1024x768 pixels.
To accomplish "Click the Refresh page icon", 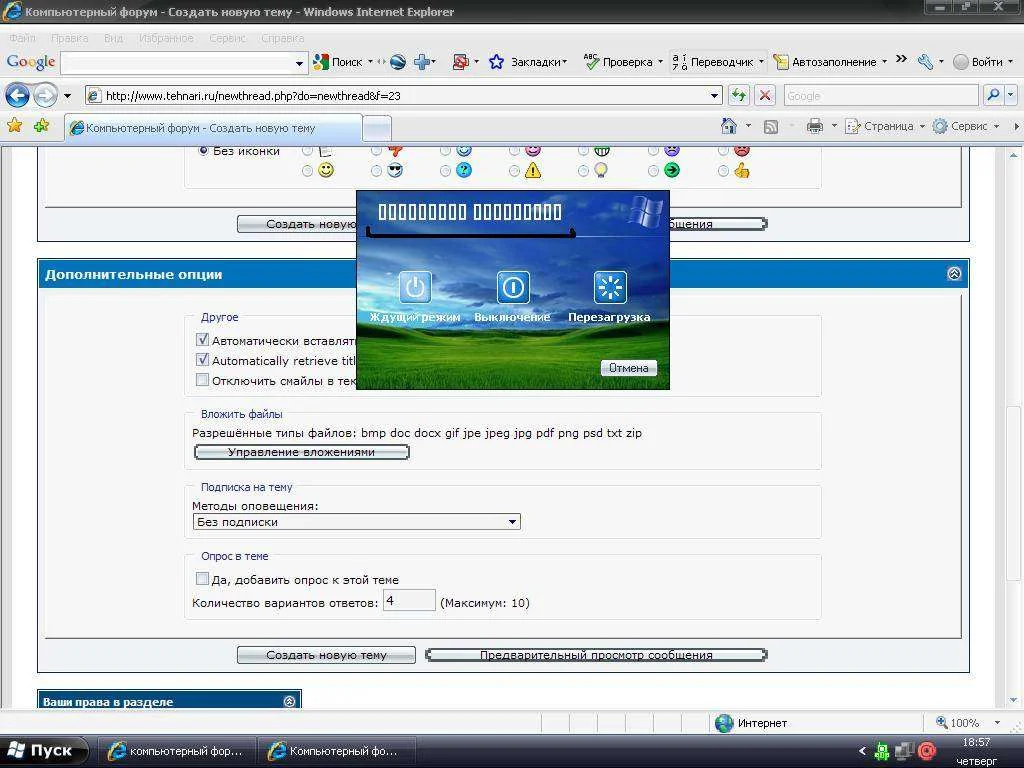I will 739,96.
